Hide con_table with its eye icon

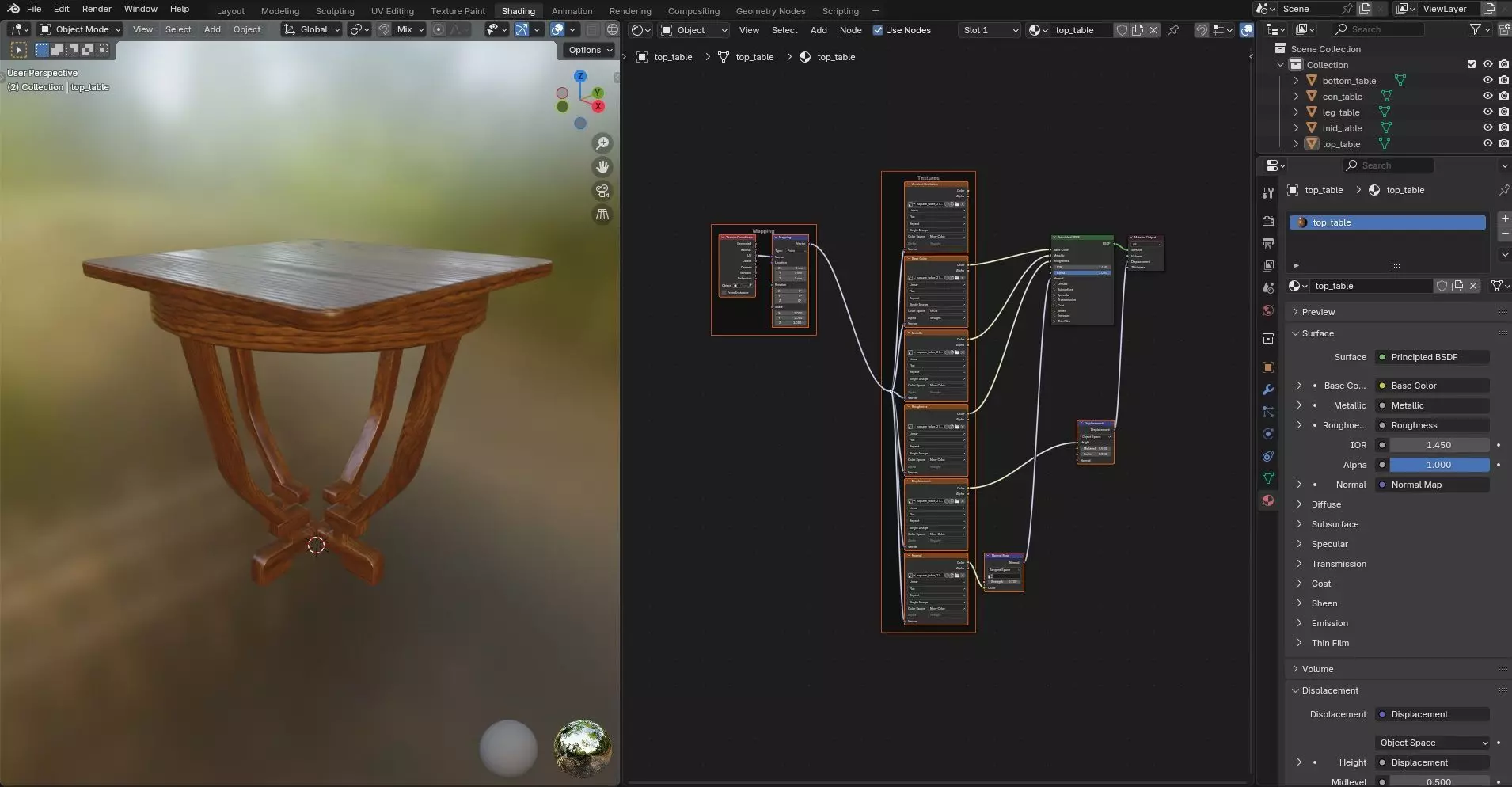click(1487, 97)
